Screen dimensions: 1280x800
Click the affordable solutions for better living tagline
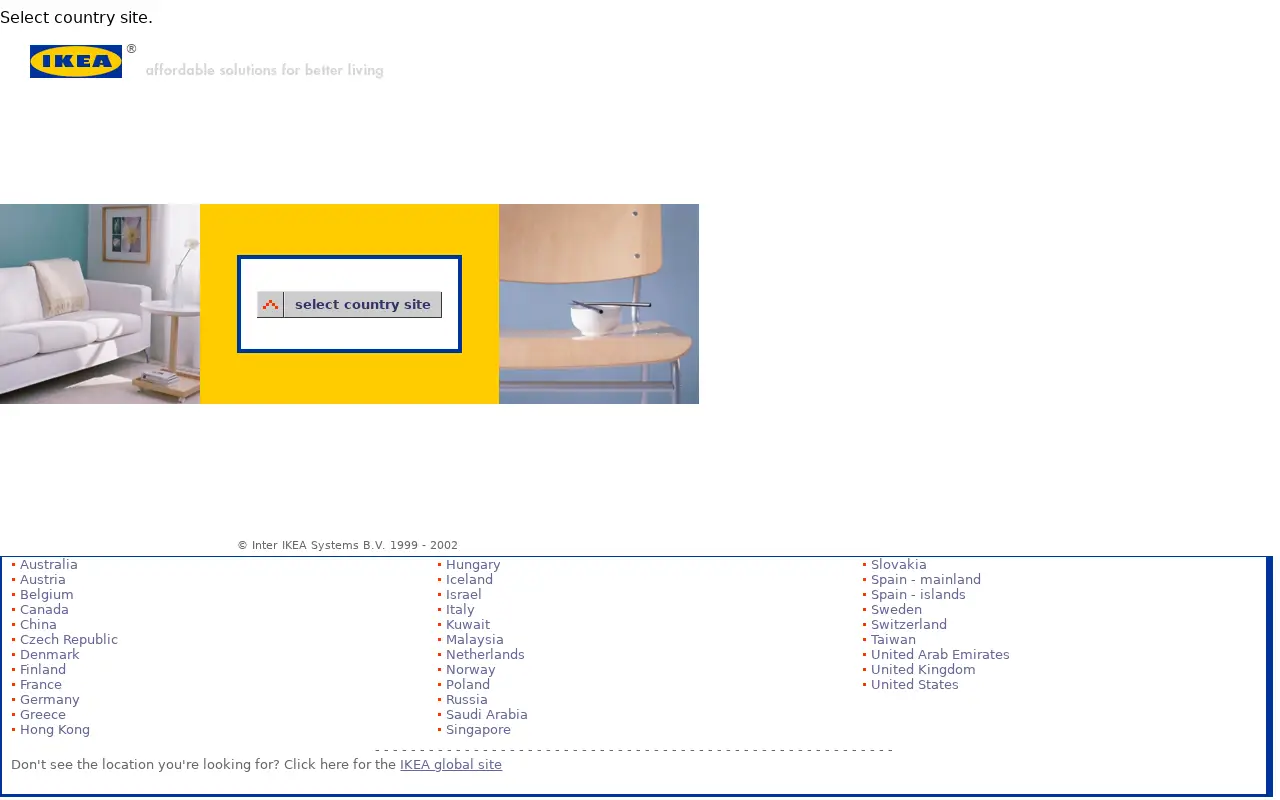[264, 70]
